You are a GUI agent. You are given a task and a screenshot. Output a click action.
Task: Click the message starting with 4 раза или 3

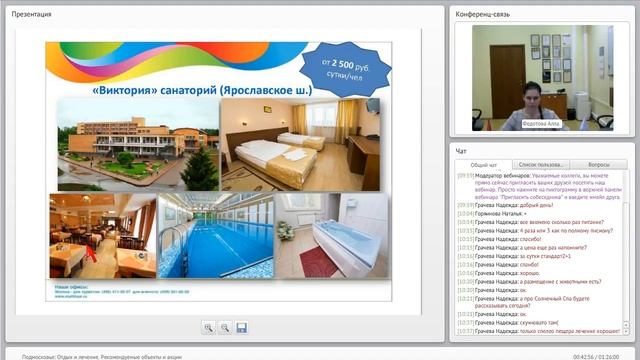pos(535,231)
